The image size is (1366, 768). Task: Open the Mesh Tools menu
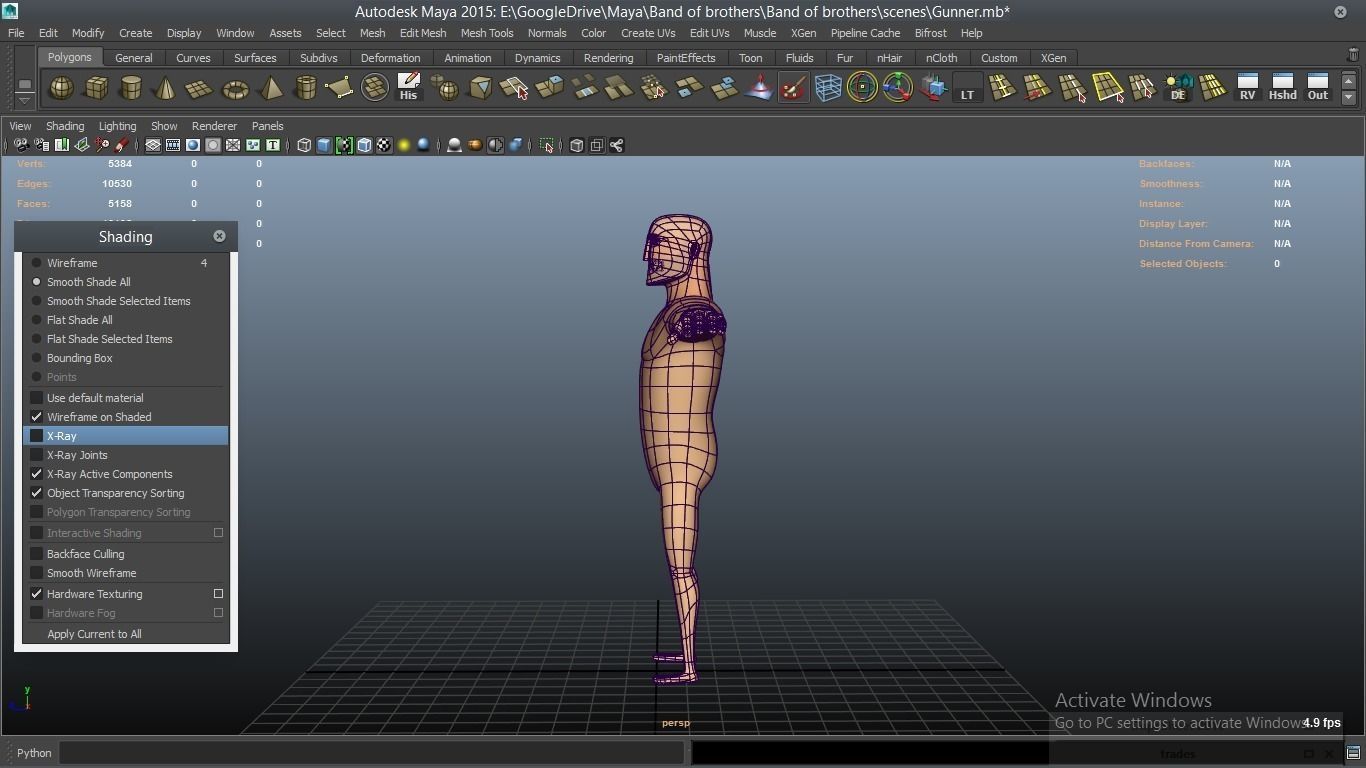[487, 33]
